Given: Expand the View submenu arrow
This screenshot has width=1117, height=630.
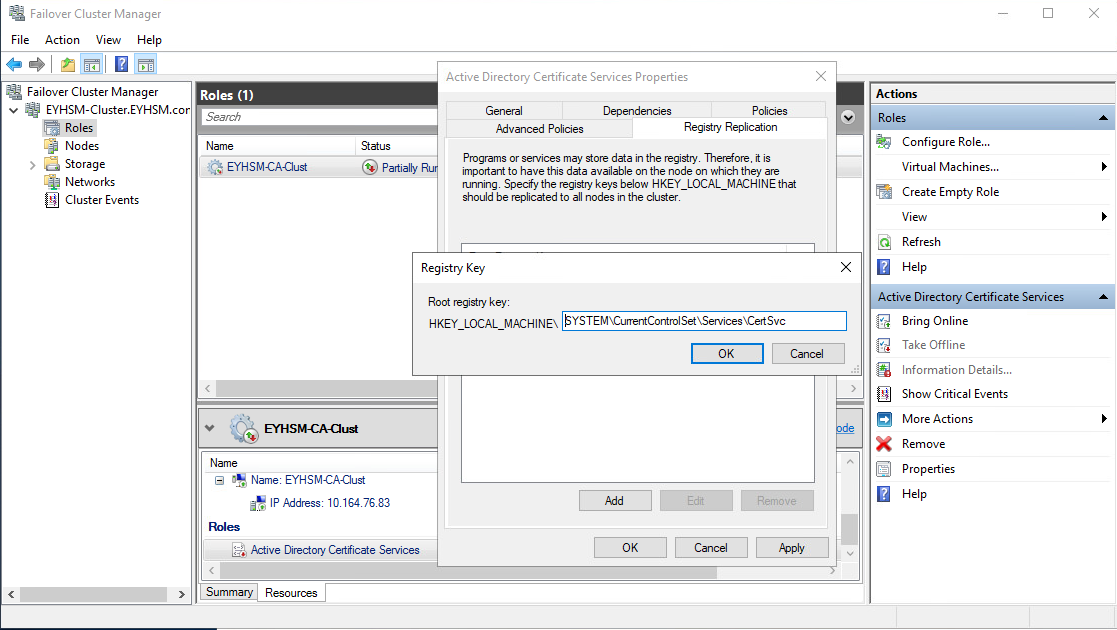Looking at the screenshot, I should click(1103, 217).
